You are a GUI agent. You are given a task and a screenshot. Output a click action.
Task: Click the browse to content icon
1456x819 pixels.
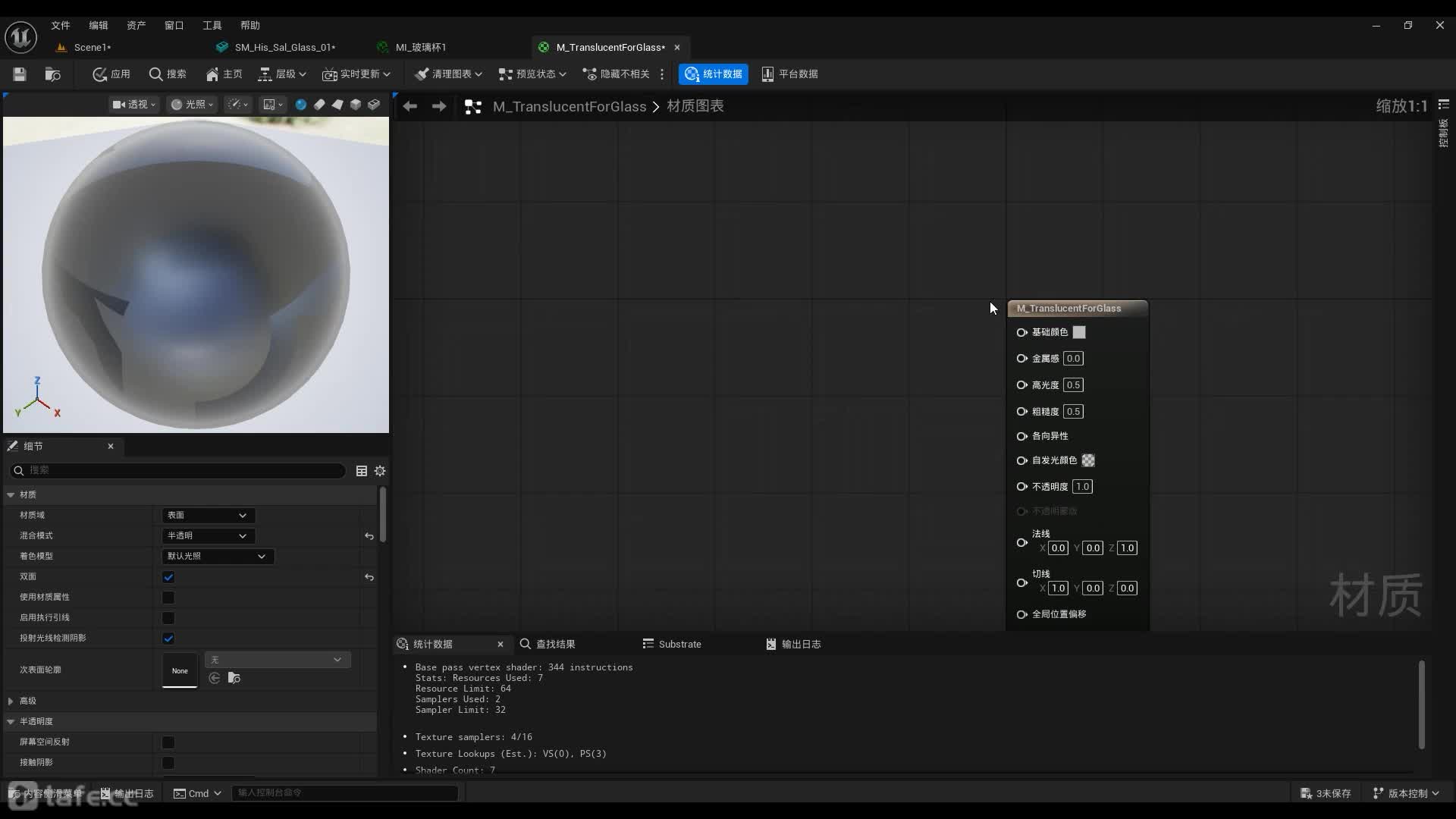pyautogui.click(x=52, y=74)
